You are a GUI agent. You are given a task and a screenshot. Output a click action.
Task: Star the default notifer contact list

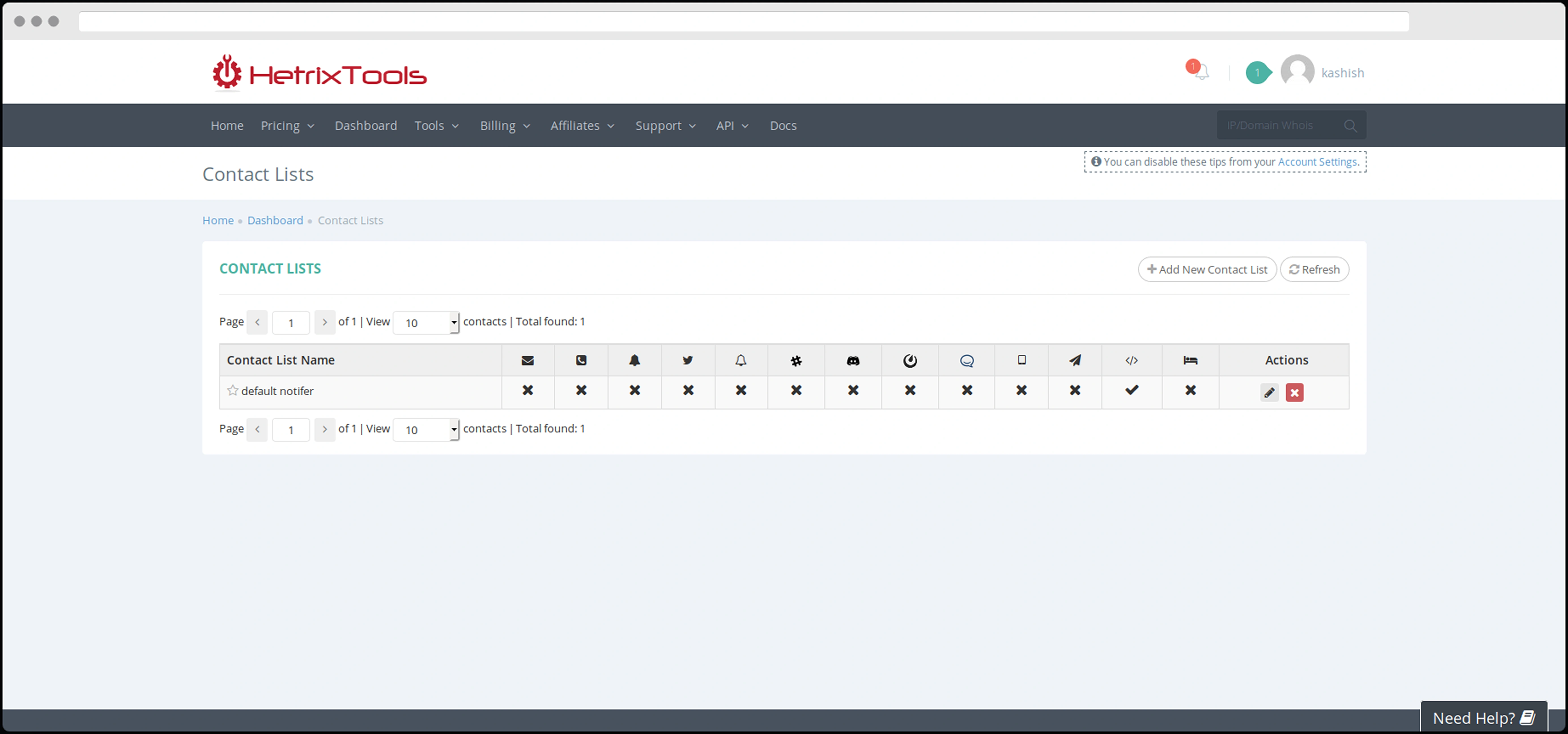coord(233,391)
